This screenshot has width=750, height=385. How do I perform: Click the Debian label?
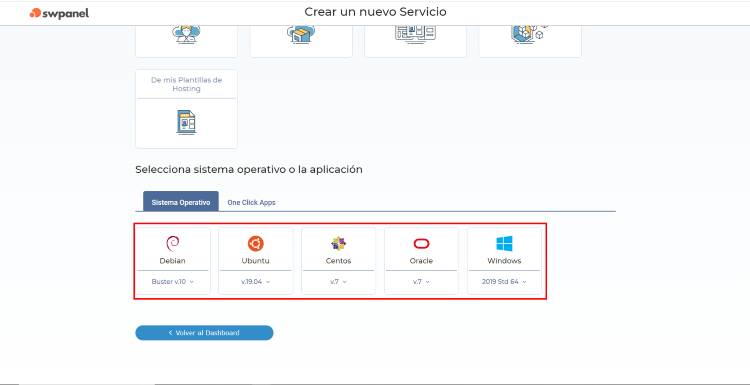(x=173, y=261)
